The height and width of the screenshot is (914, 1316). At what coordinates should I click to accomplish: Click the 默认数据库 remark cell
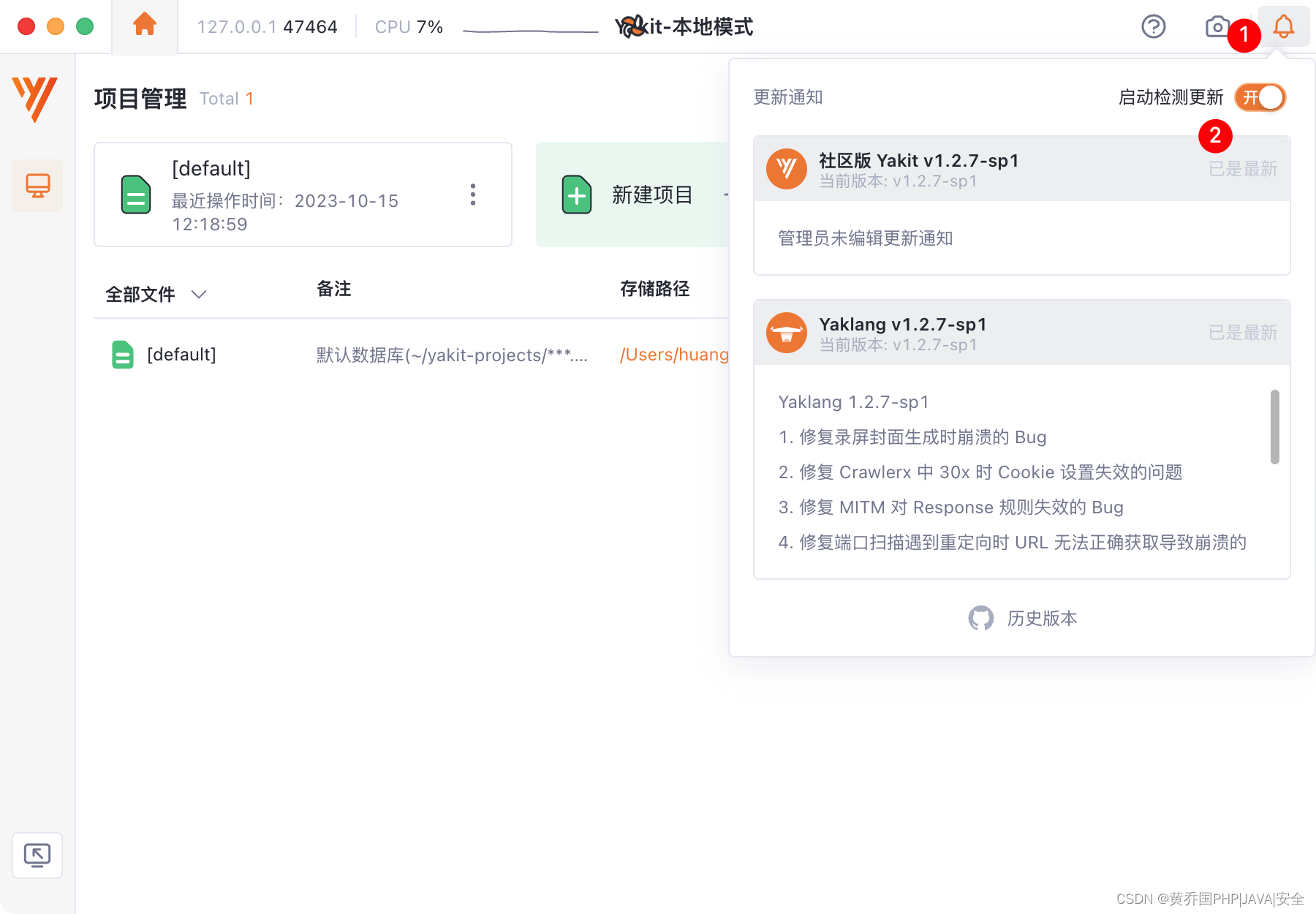pos(452,355)
